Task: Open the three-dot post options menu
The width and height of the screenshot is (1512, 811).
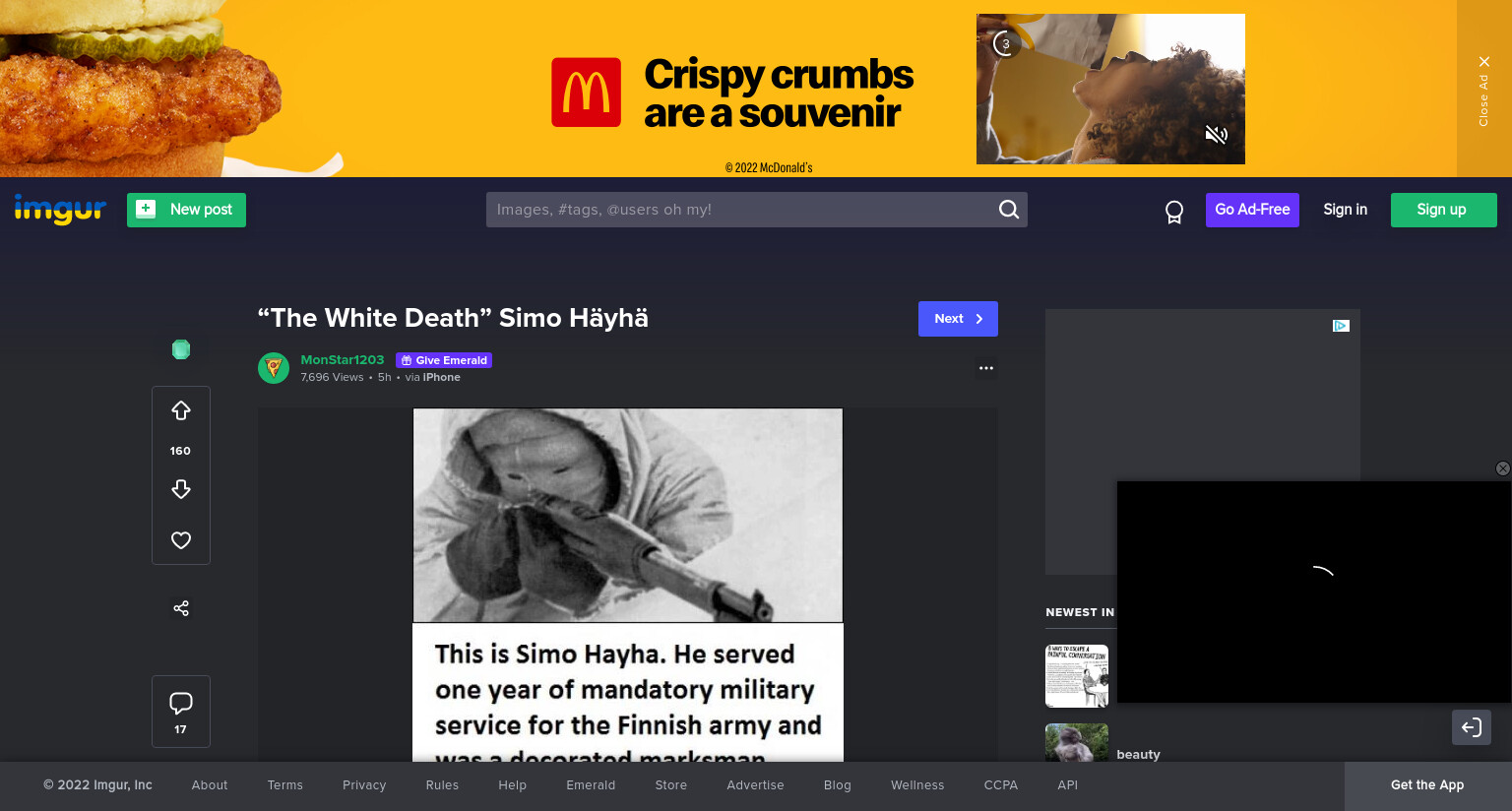Action: tap(986, 368)
